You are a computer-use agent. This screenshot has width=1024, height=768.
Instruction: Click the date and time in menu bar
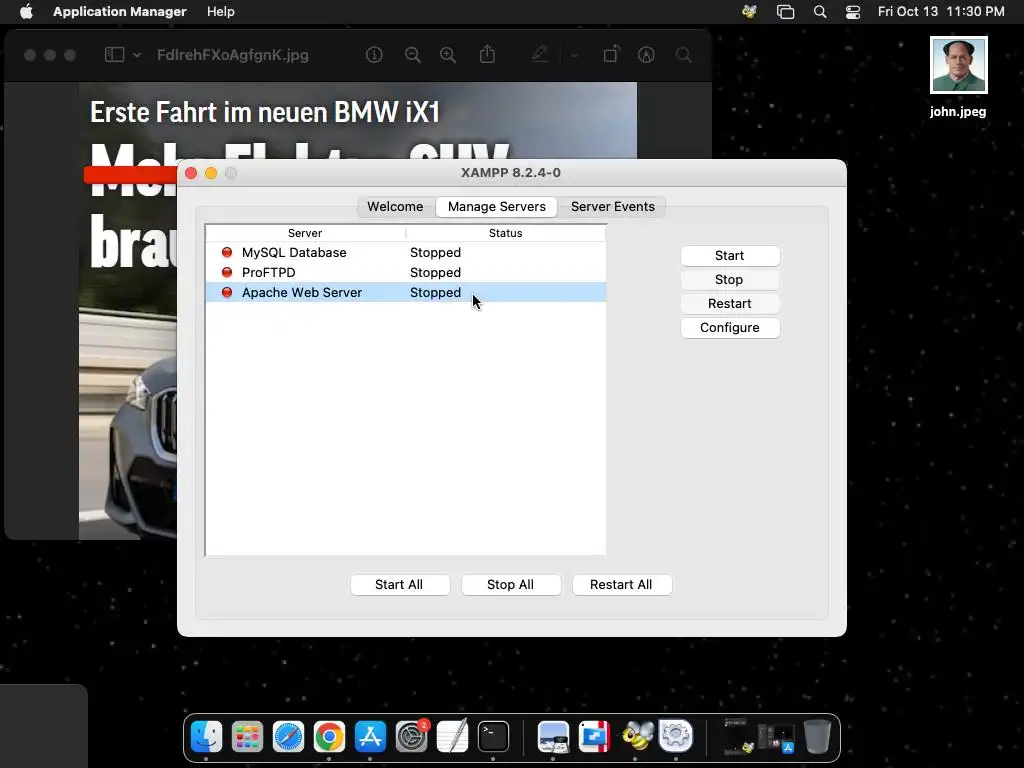[940, 12]
